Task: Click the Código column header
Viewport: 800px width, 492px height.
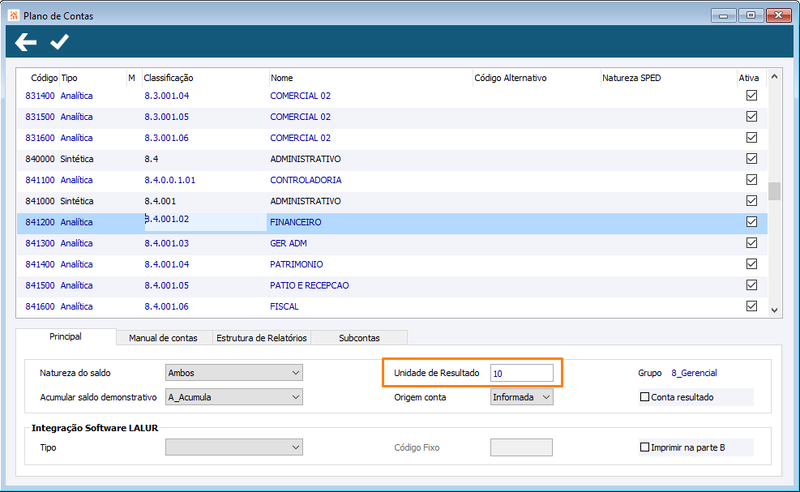Action: tap(44, 78)
